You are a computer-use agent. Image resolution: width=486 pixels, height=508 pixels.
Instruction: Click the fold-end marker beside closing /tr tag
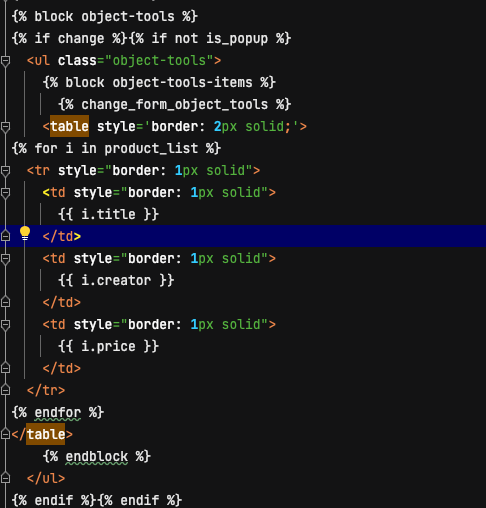coord(5,390)
